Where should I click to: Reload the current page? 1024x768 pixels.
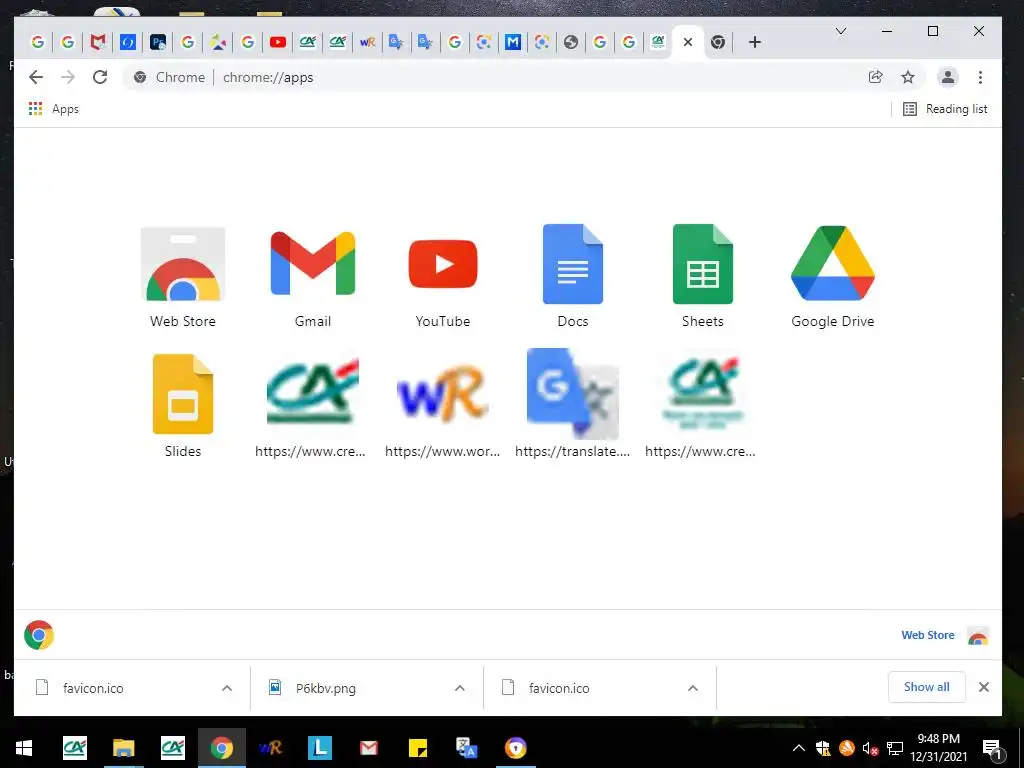tap(100, 77)
